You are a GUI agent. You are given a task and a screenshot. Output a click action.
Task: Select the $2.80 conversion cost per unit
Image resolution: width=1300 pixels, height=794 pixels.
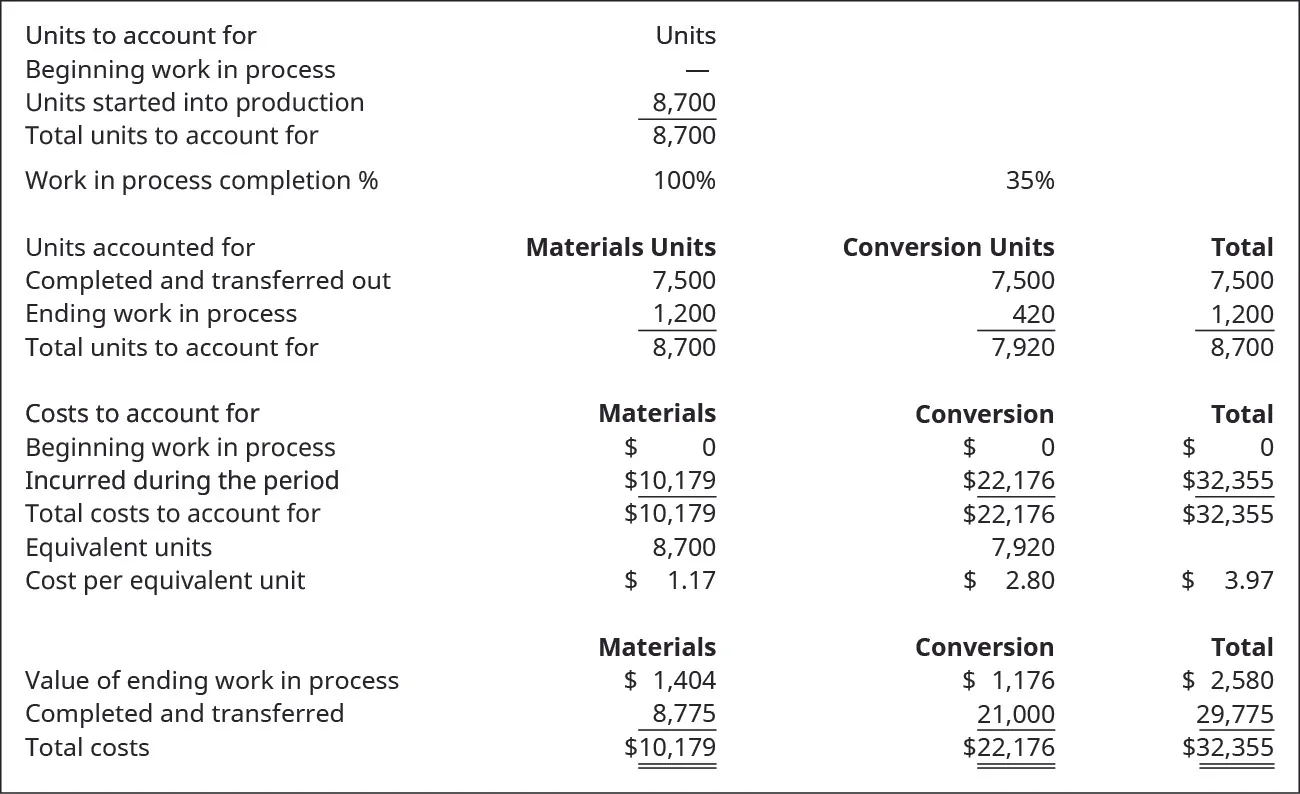click(1009, 581)
